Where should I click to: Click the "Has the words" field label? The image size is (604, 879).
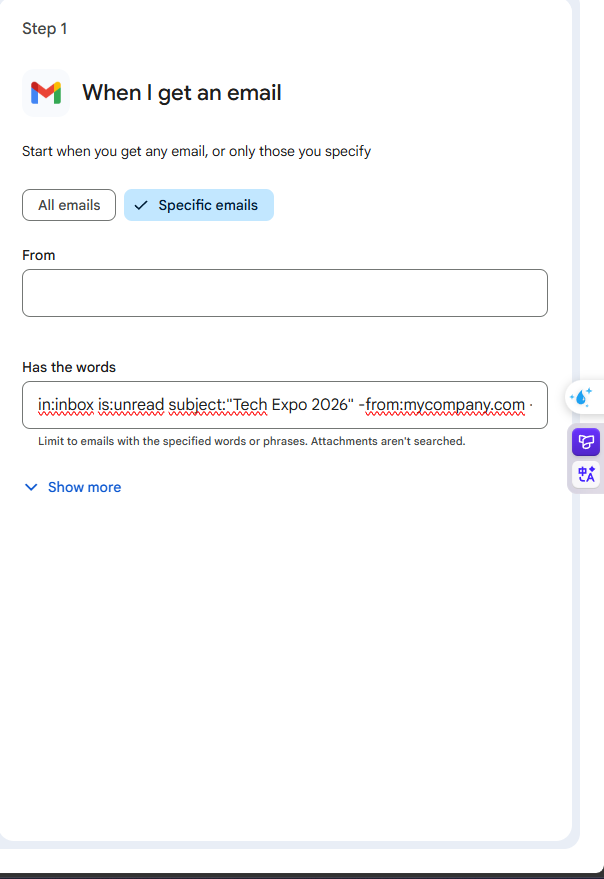coord(69,367)
